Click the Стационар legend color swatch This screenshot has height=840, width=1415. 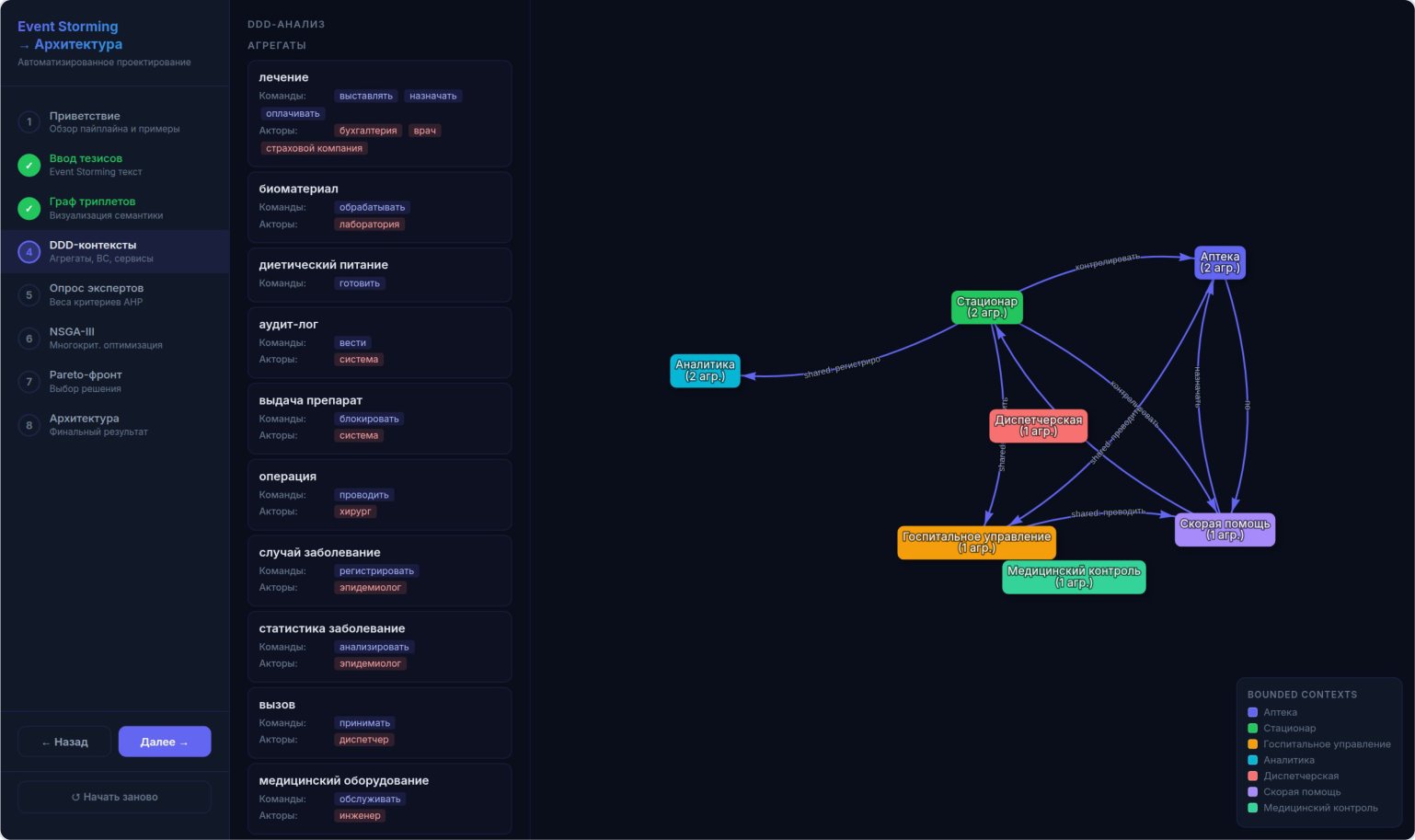(1252, 728)
